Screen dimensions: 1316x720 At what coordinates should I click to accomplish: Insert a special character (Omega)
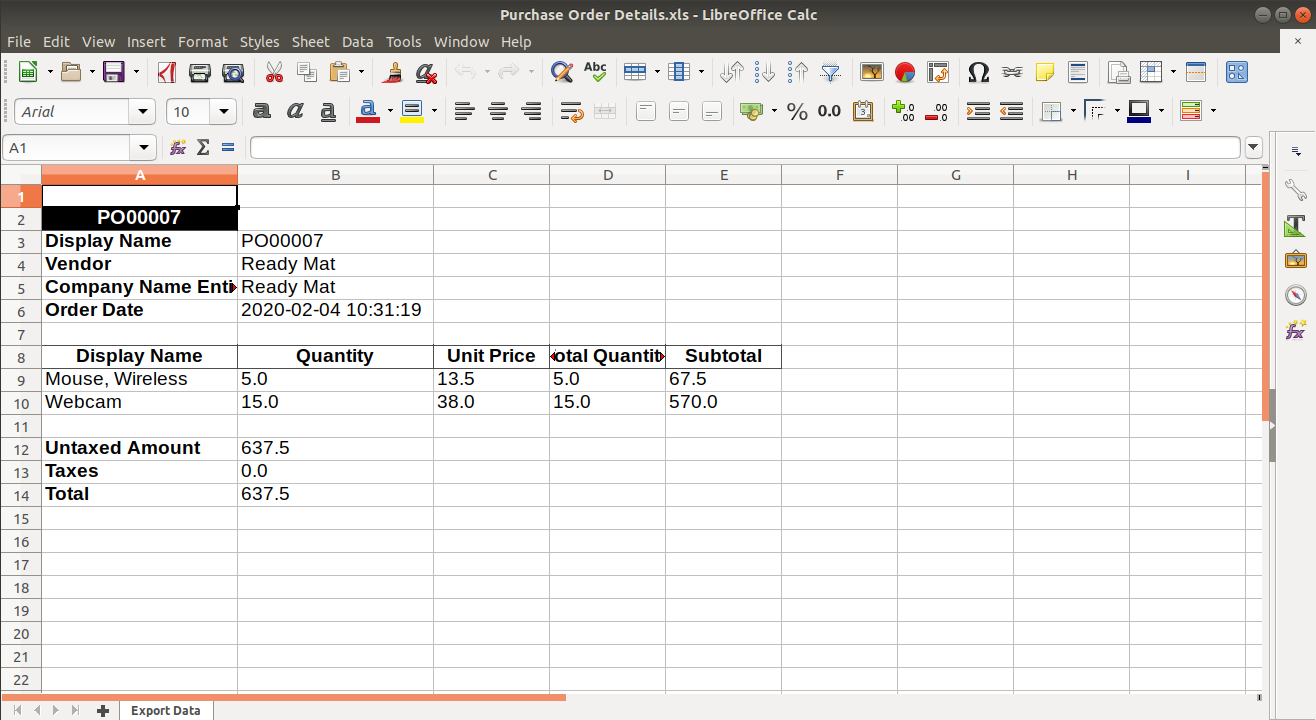[x=979, y=72]
